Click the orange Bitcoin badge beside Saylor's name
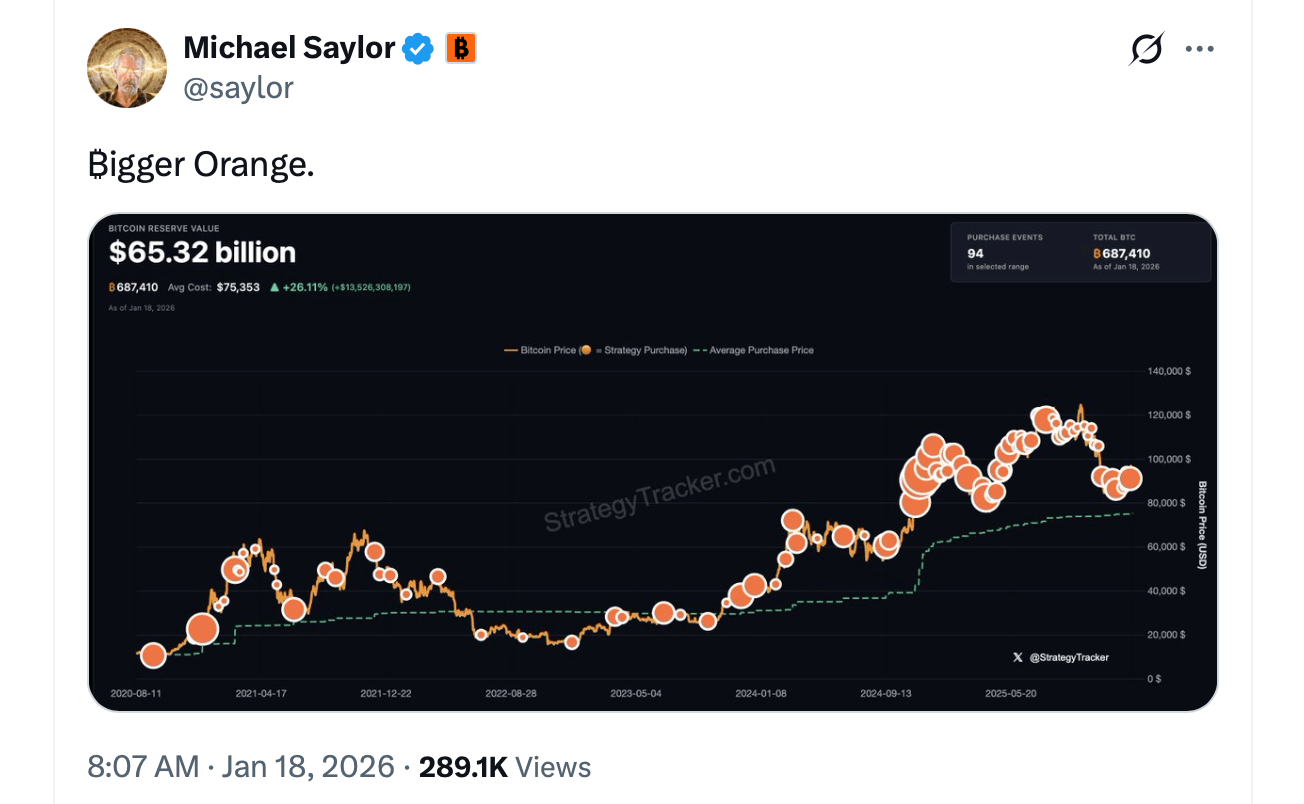This screenshot has width=1304, height=804. click(461, 47)
